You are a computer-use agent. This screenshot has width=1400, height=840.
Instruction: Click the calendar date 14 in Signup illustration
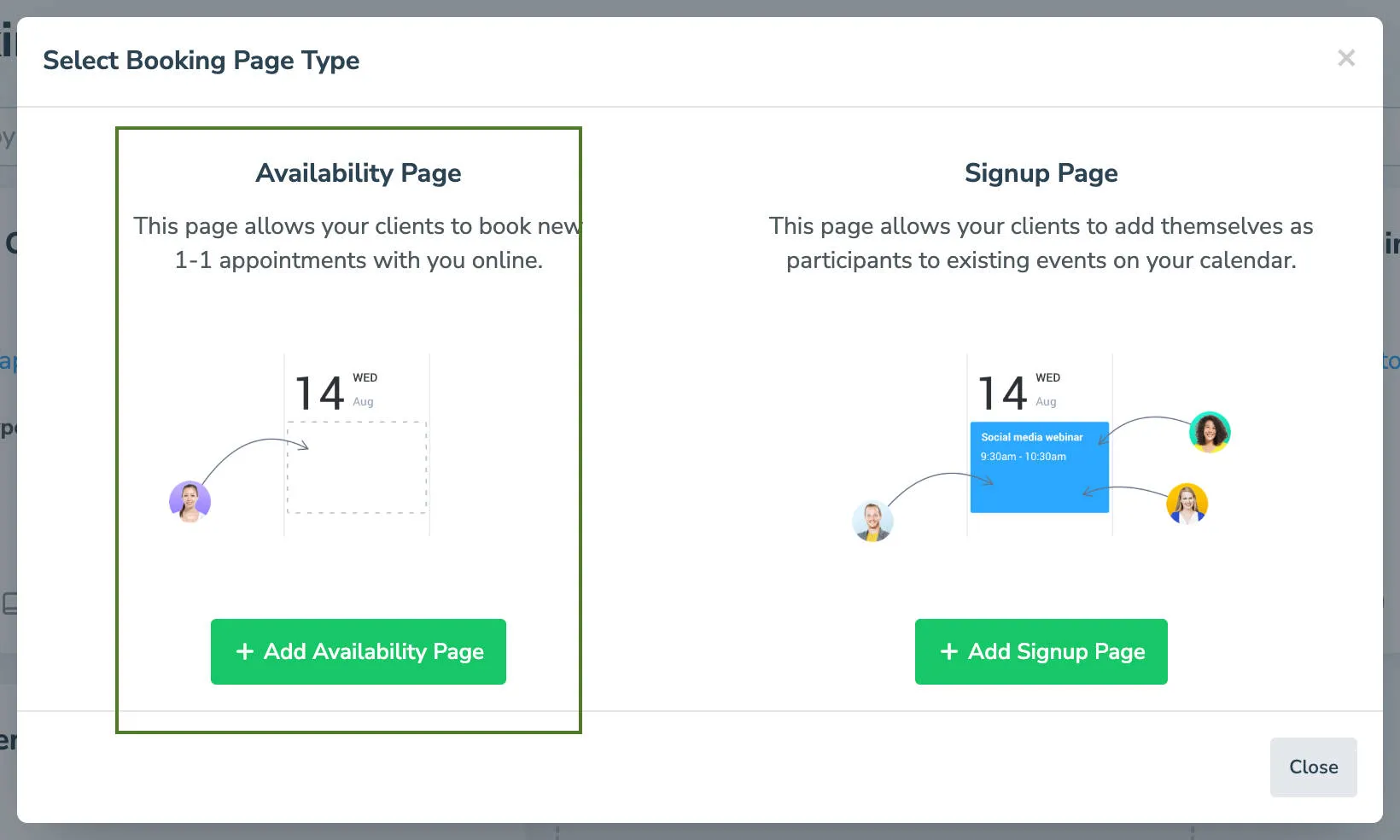pos(1001,392)
